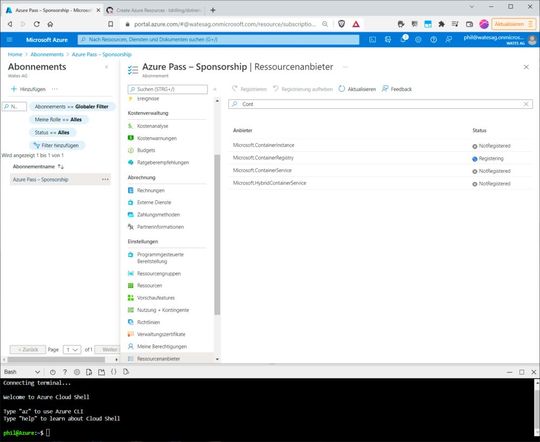The width and height of the screenshot is (540, 442).
Task: Select Microsoft.ContainerService row
Action: point(381,171)
